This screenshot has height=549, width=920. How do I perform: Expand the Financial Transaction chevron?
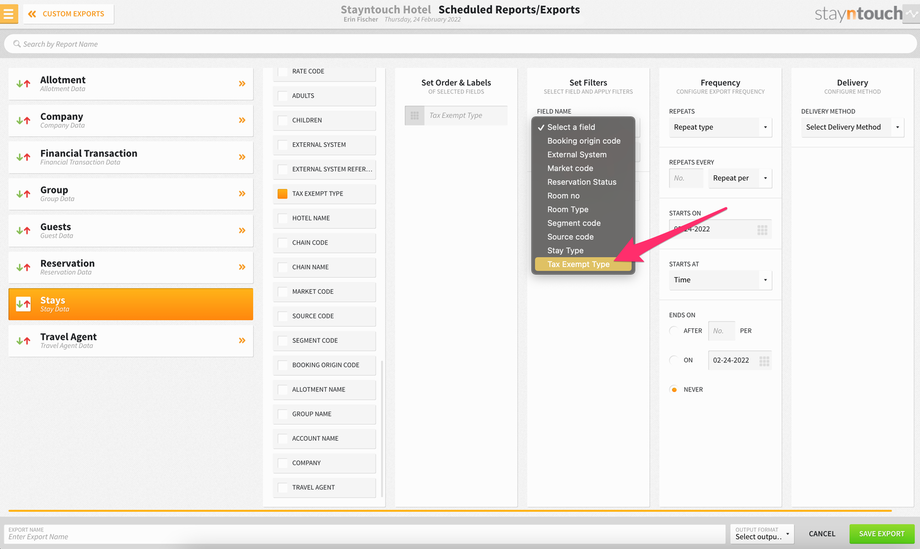pos(242,157)
